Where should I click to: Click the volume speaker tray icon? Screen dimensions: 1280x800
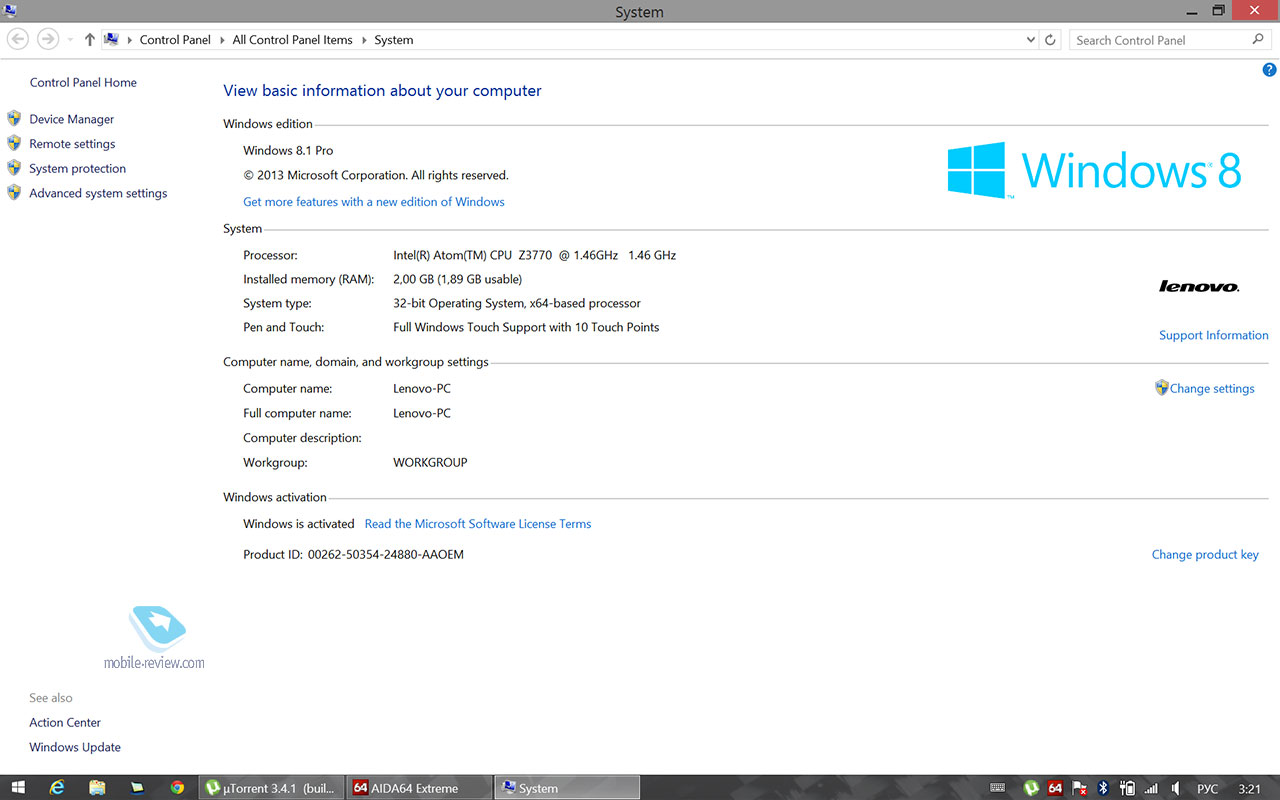[1176, 788]
